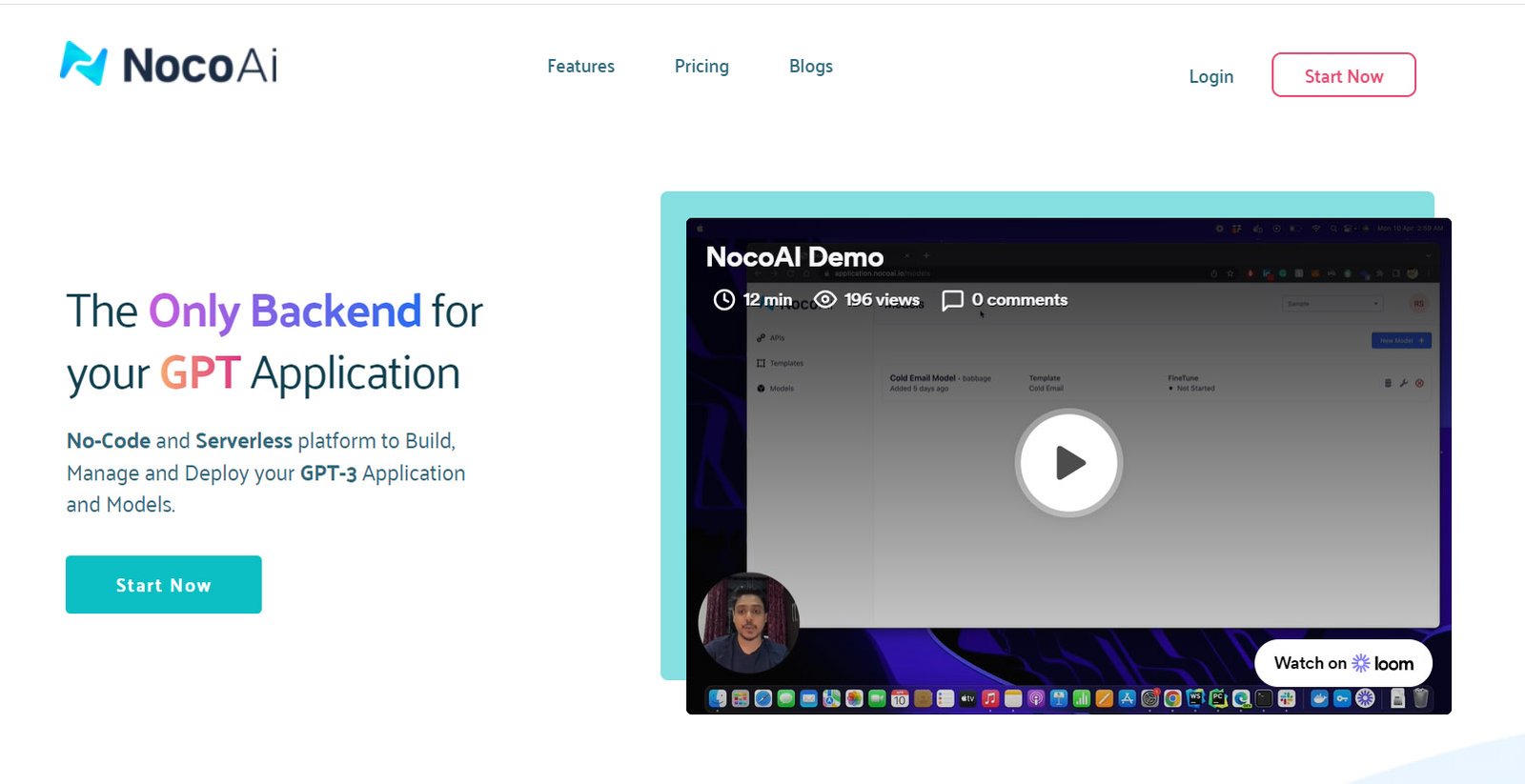Click the 0 comments text
Screen dimensions: 1525x784
click(x=1020, y=299)
